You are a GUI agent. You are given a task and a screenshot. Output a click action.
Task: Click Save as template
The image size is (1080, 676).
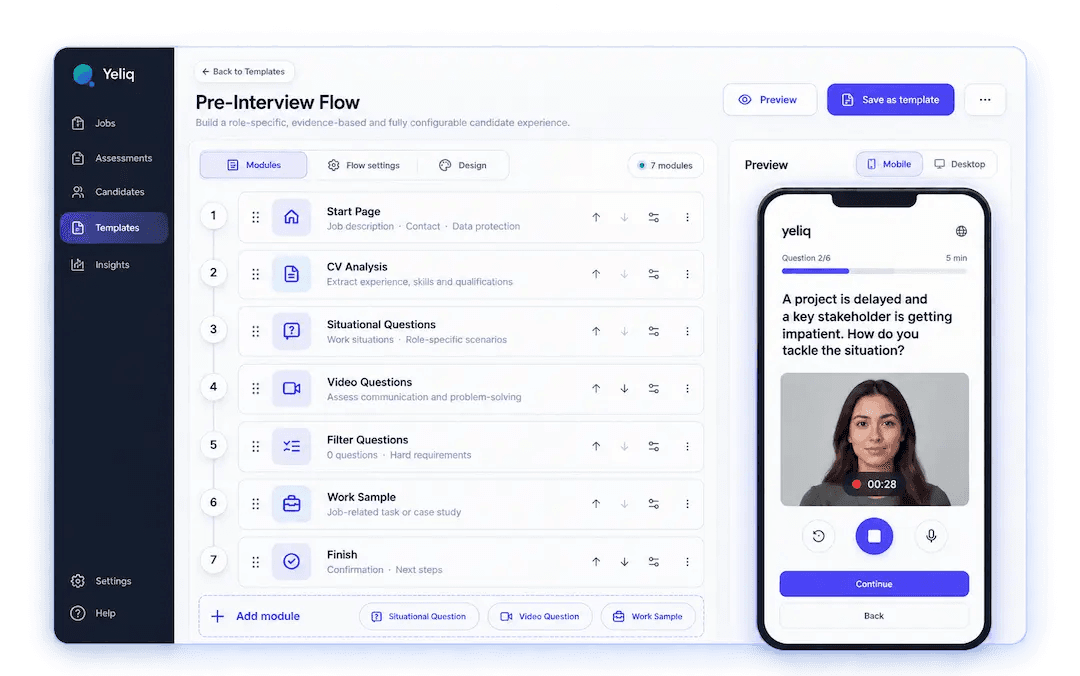[x=891, y=100]
